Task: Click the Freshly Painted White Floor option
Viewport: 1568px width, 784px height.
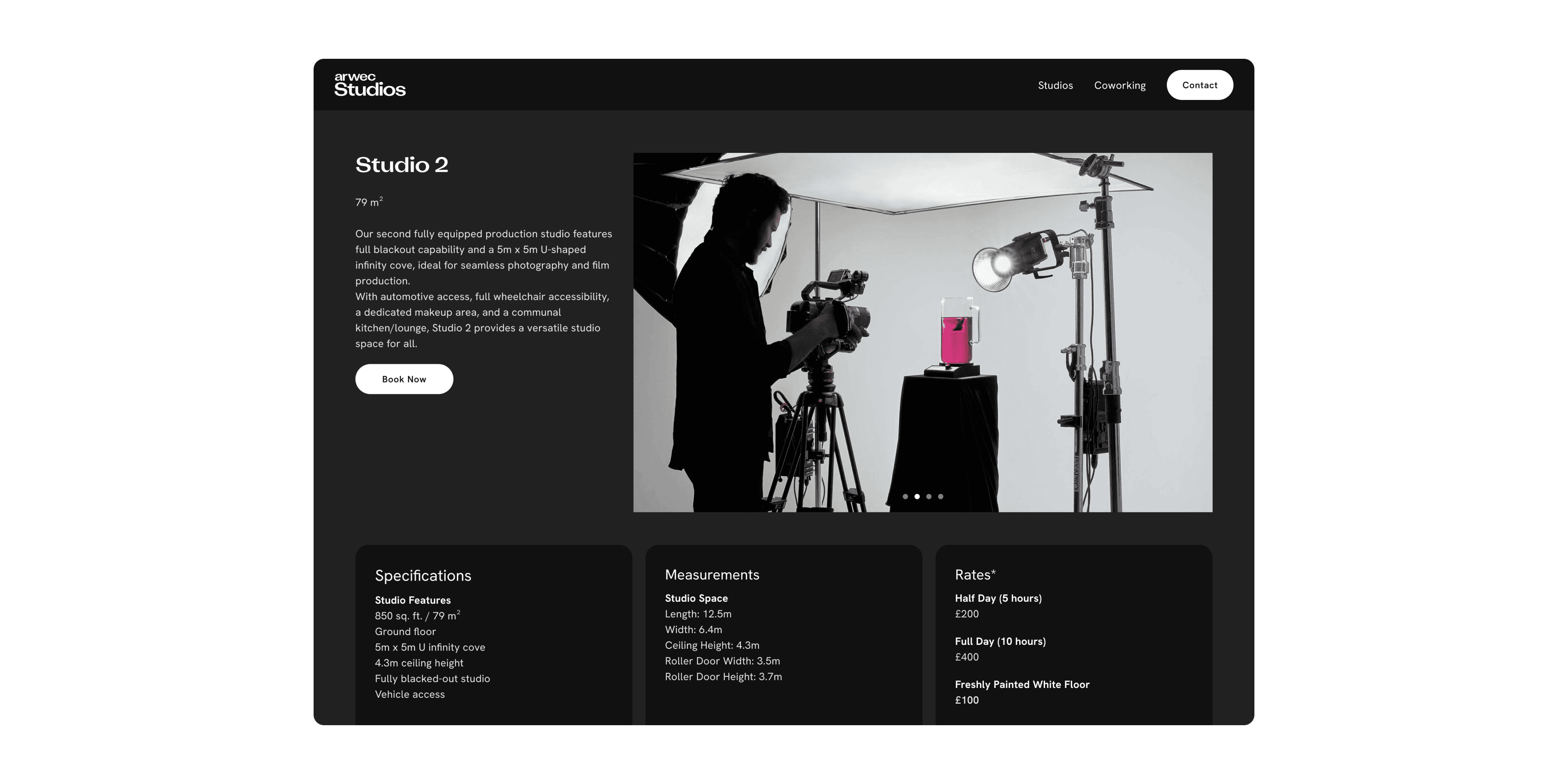Action: 1022,685
